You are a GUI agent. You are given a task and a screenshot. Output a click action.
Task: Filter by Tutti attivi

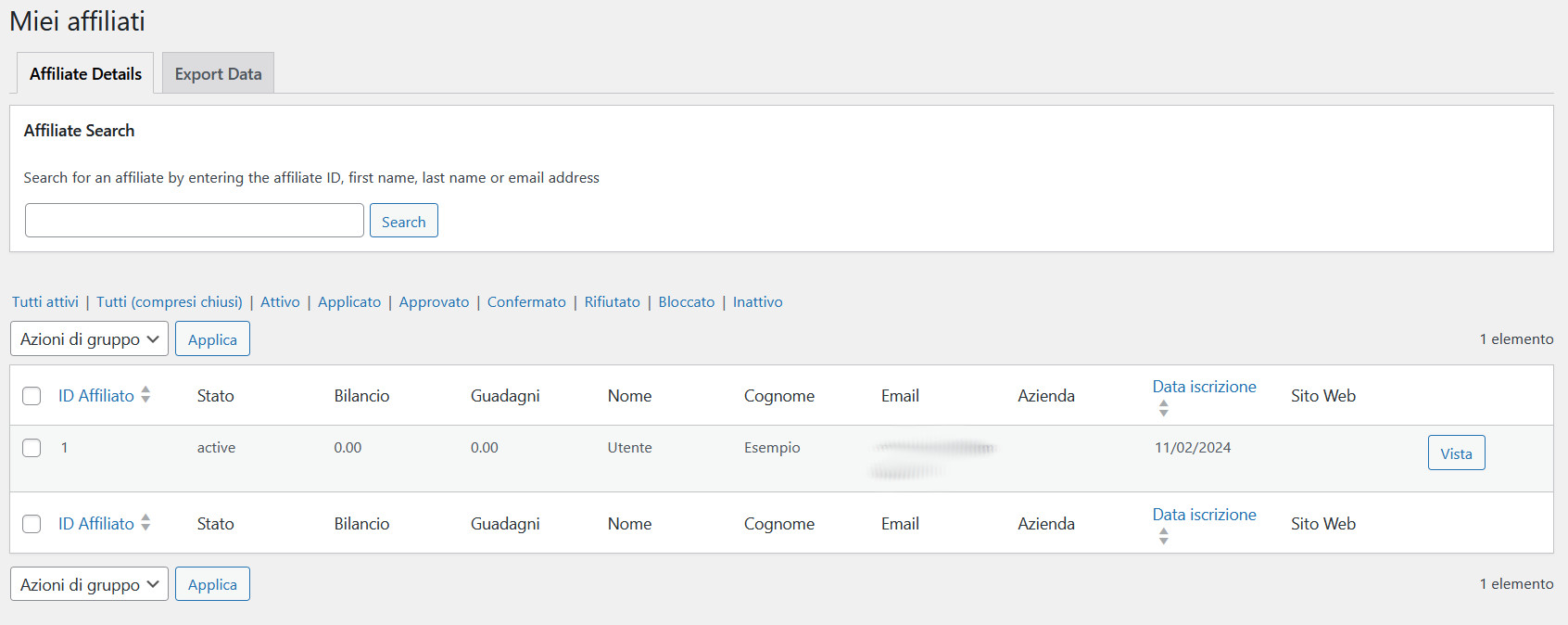pos(45,301)
